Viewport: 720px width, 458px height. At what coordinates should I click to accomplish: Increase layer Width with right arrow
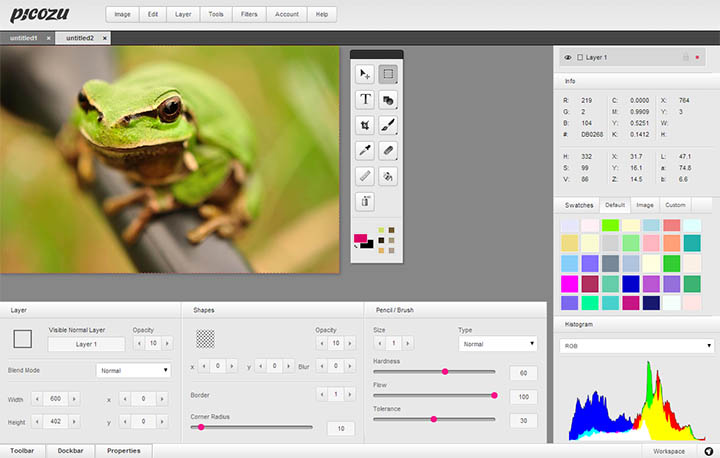(74, 398)
